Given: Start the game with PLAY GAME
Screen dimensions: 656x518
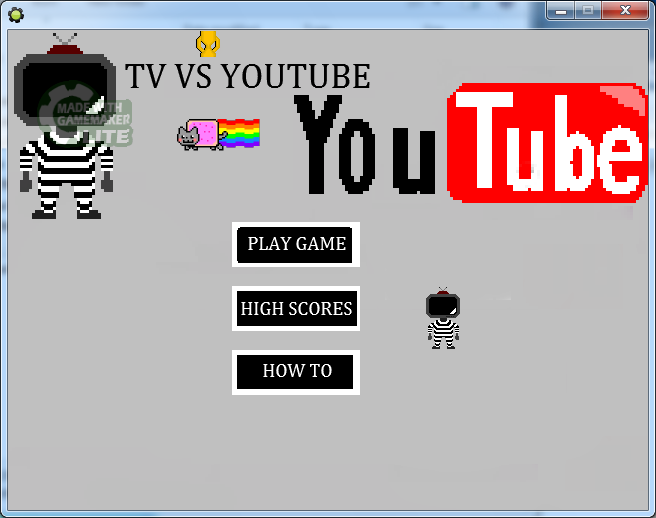Looking at the screenshot, I should click(x=296, y=244).
